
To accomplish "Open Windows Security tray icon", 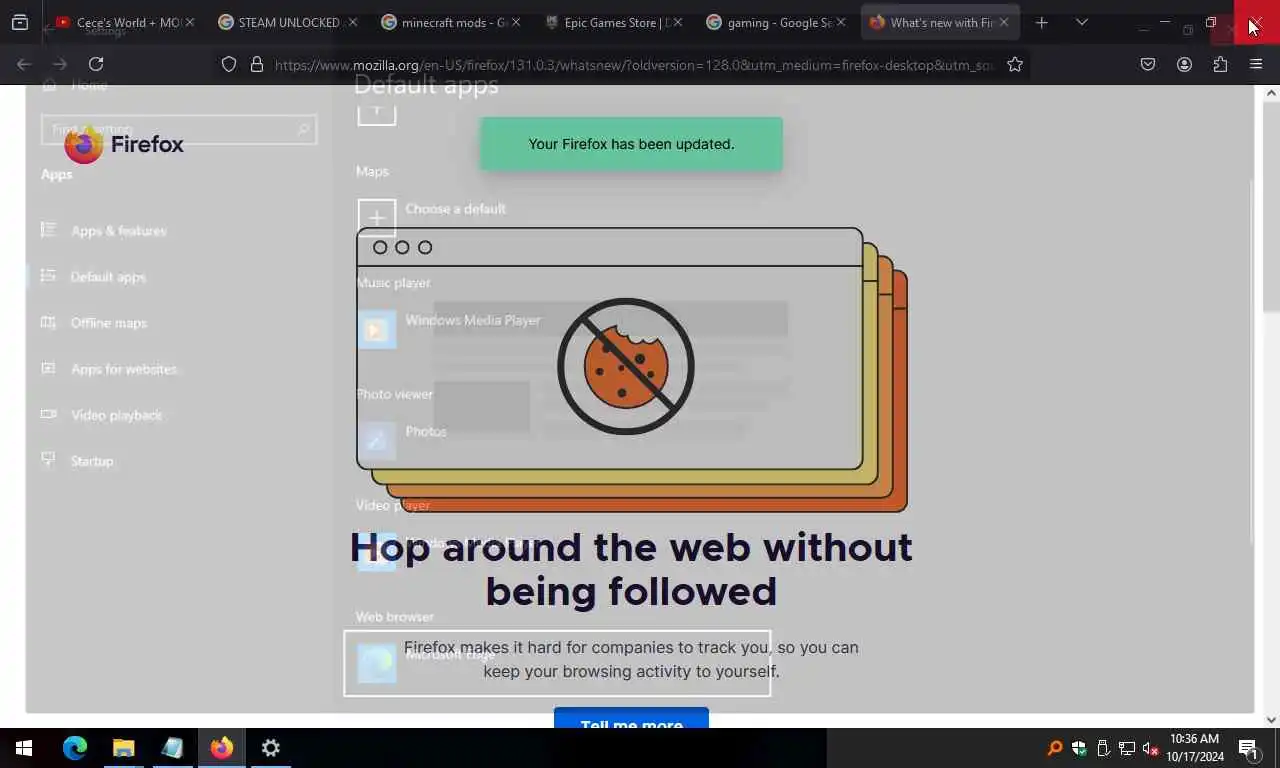I will click(1079, 748).
